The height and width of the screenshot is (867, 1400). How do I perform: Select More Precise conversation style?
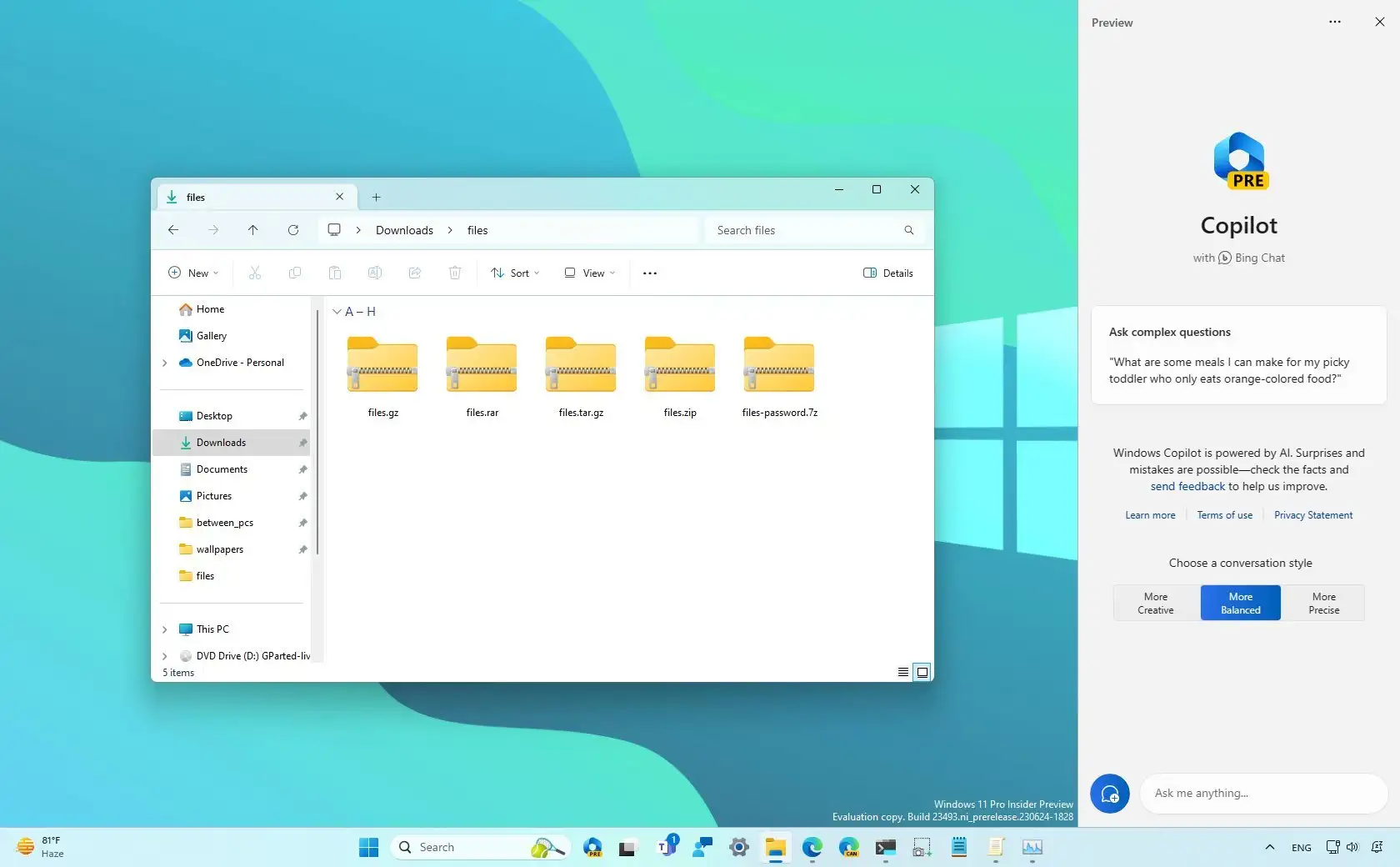(1323, 603)
